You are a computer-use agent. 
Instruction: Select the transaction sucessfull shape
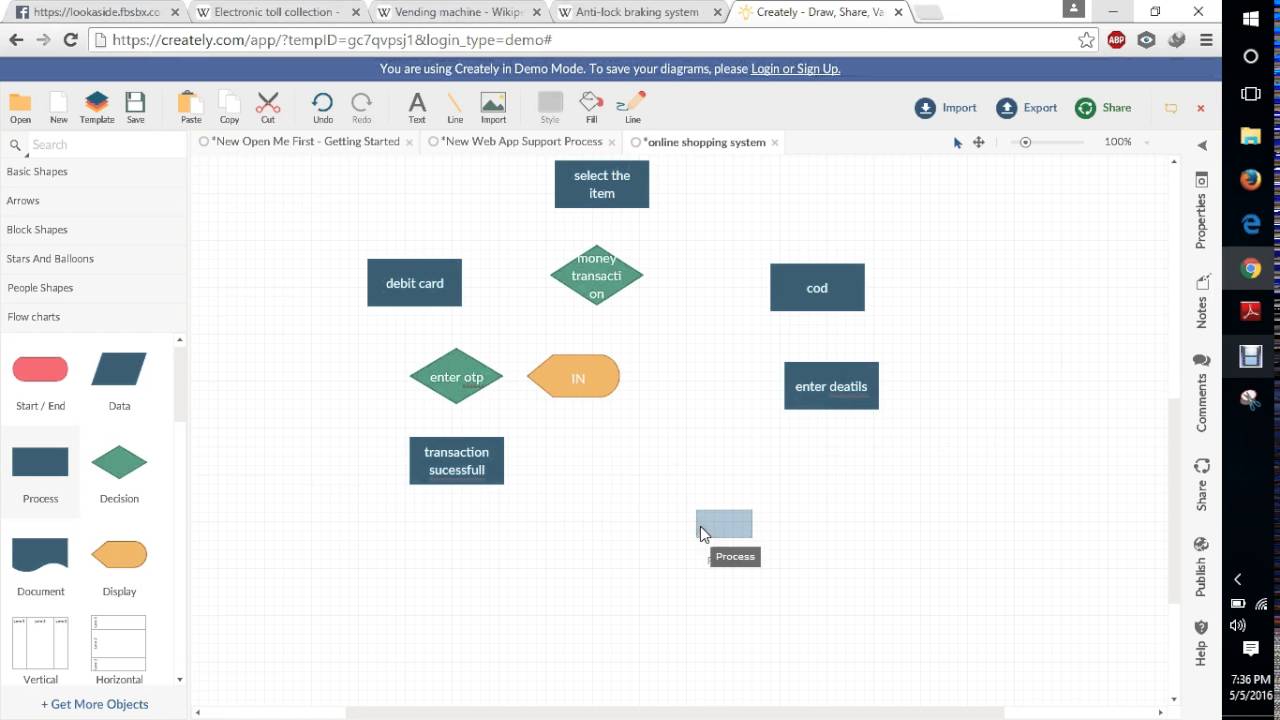456,461
